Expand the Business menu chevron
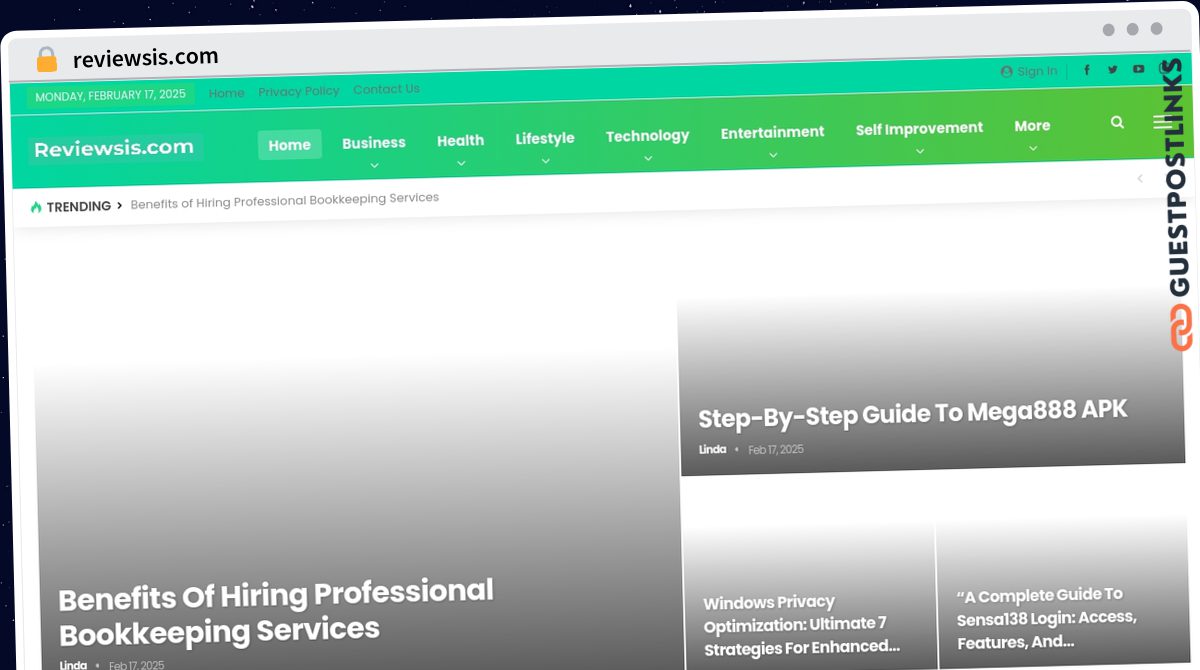Viewport: 1200px width, 670px height. click(x=374, y=165)
